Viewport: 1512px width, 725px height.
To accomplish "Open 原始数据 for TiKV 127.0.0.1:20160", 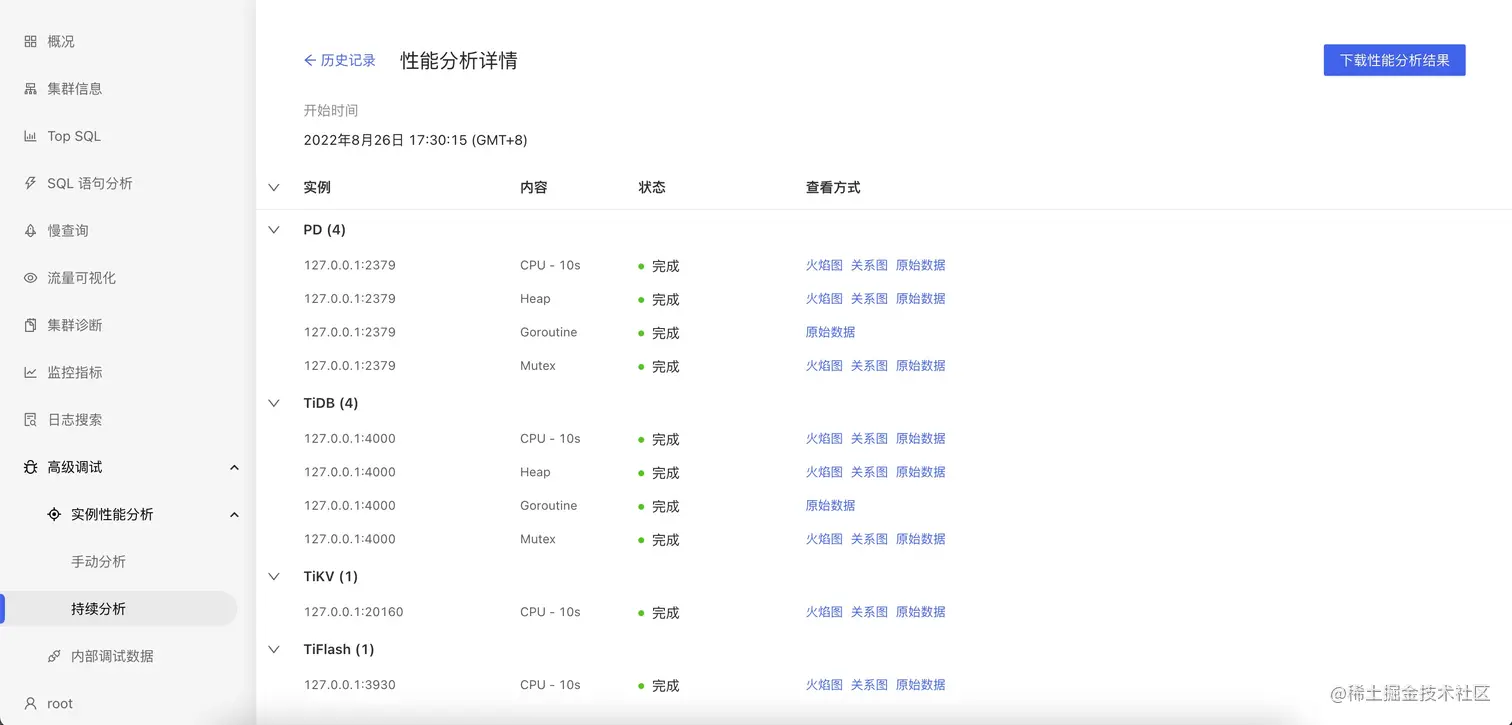I will click(920, 612).
